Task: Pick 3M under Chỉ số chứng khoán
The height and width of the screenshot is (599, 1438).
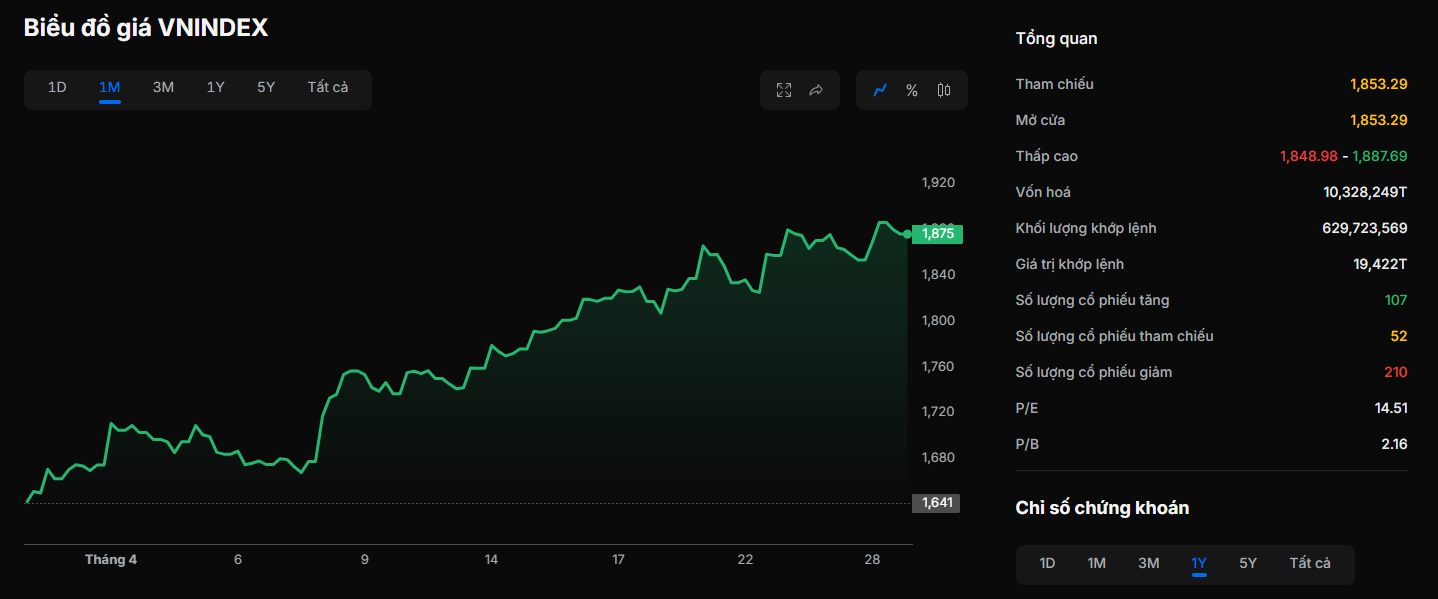Action: tap(1149, 563)
